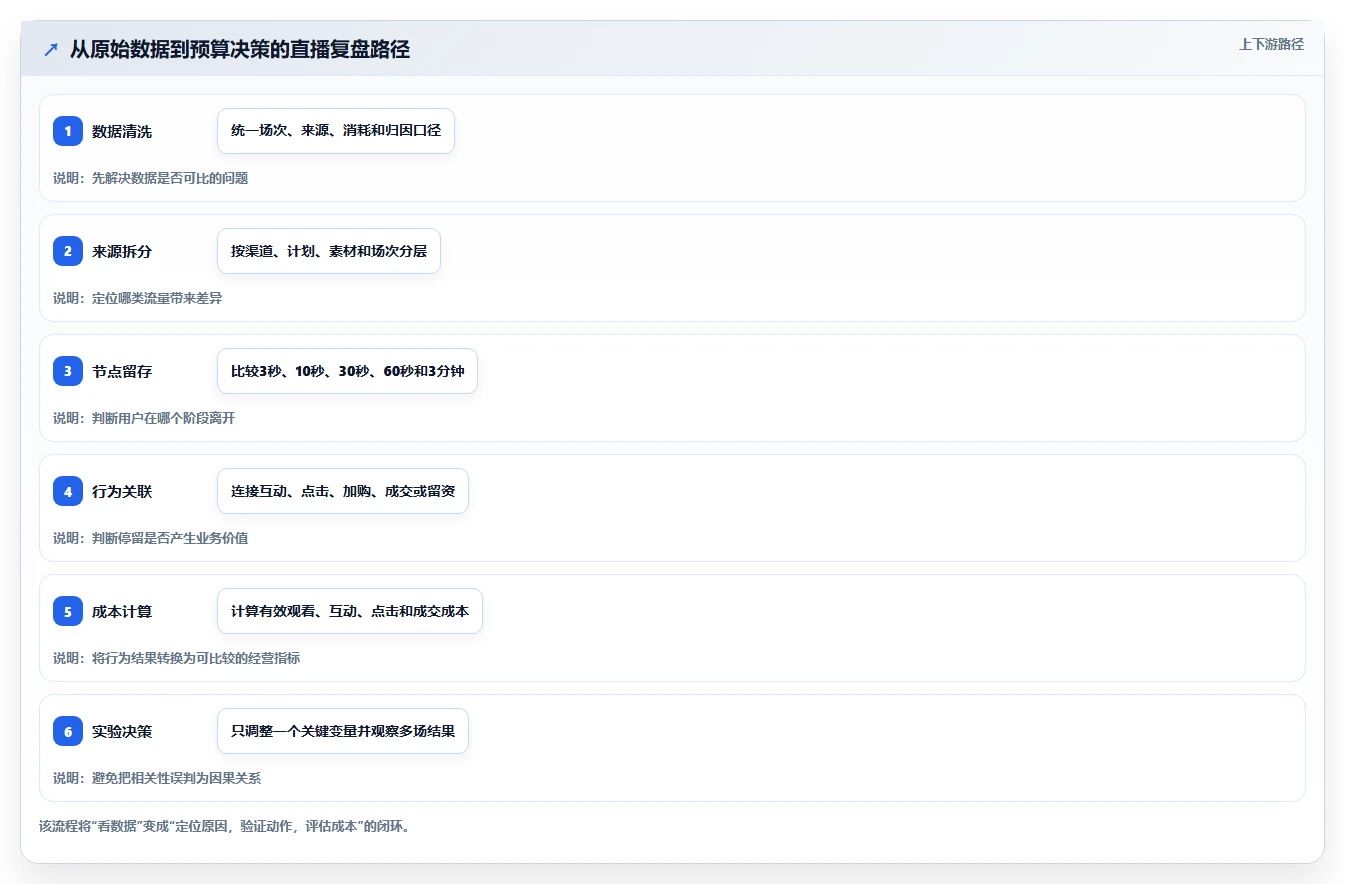Select step number badge 4

coord(68,491)
